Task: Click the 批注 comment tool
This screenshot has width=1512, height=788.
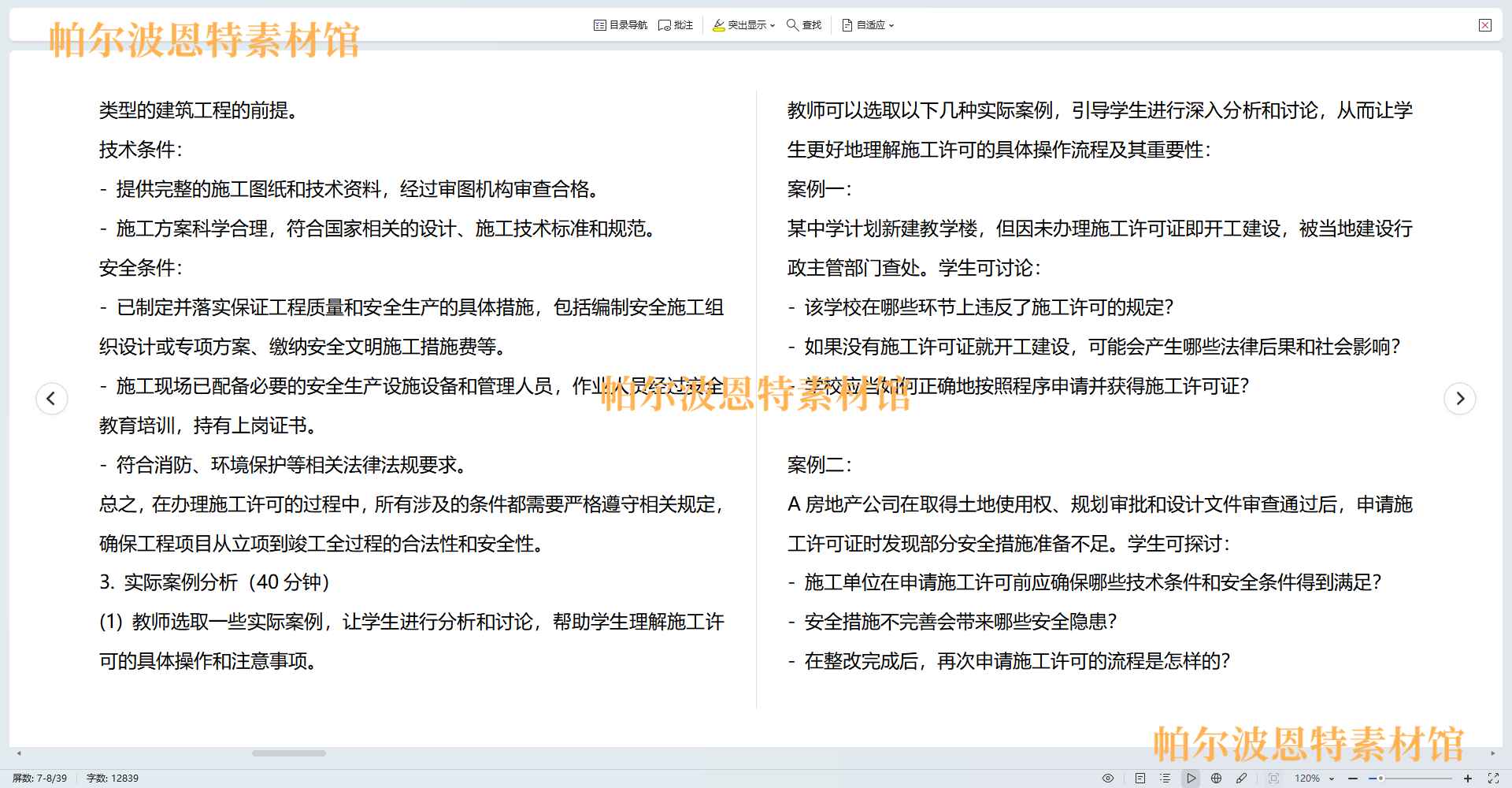Action: pyautogui.click(x=676, y=25)
